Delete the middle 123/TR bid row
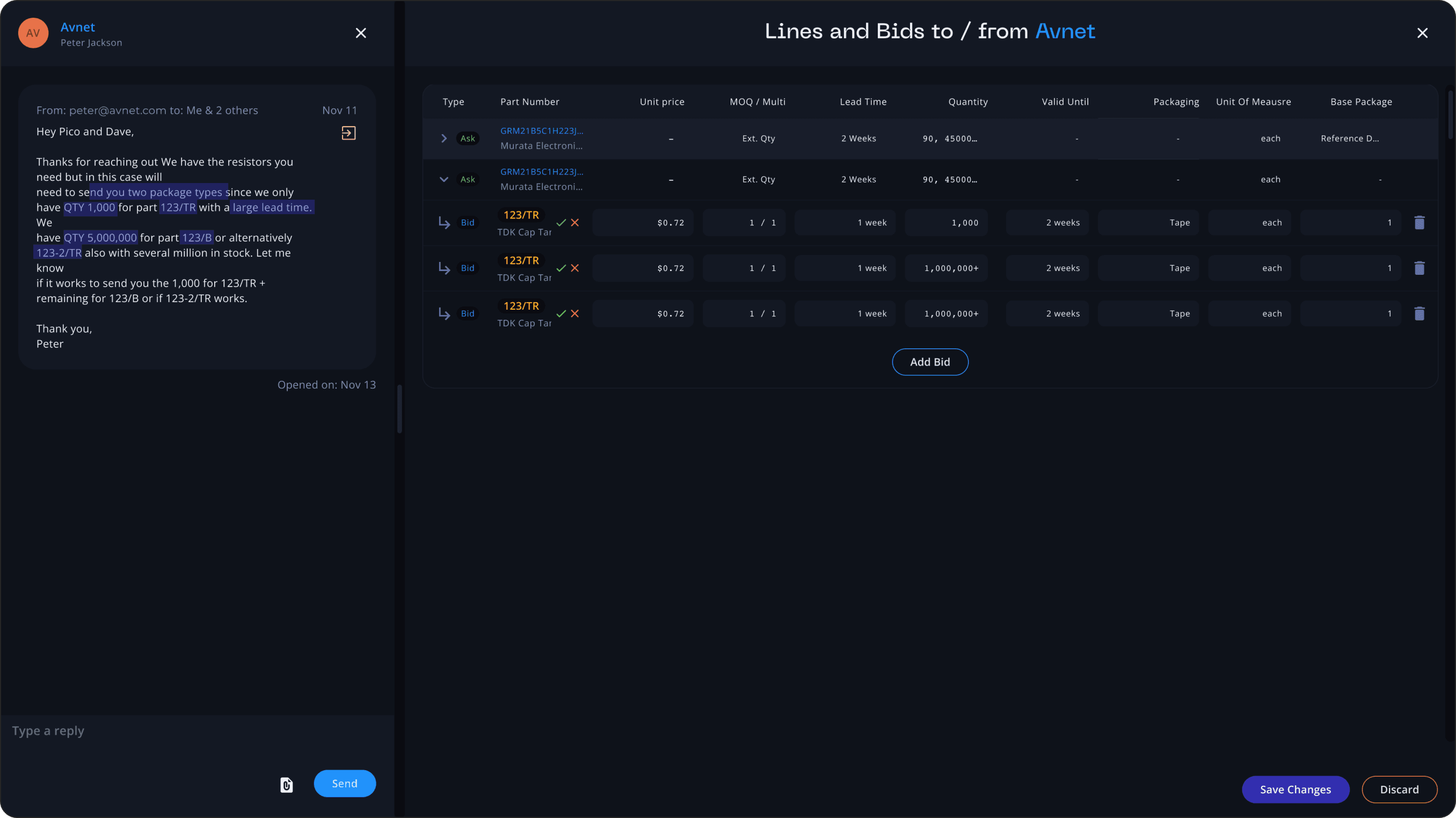The height and width of the screenshot is (818, 1456). point(1419,268)
